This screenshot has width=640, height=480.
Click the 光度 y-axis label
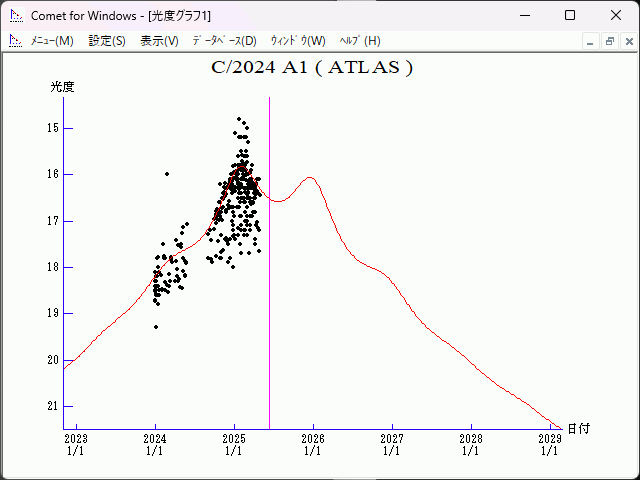pos(62,87)
